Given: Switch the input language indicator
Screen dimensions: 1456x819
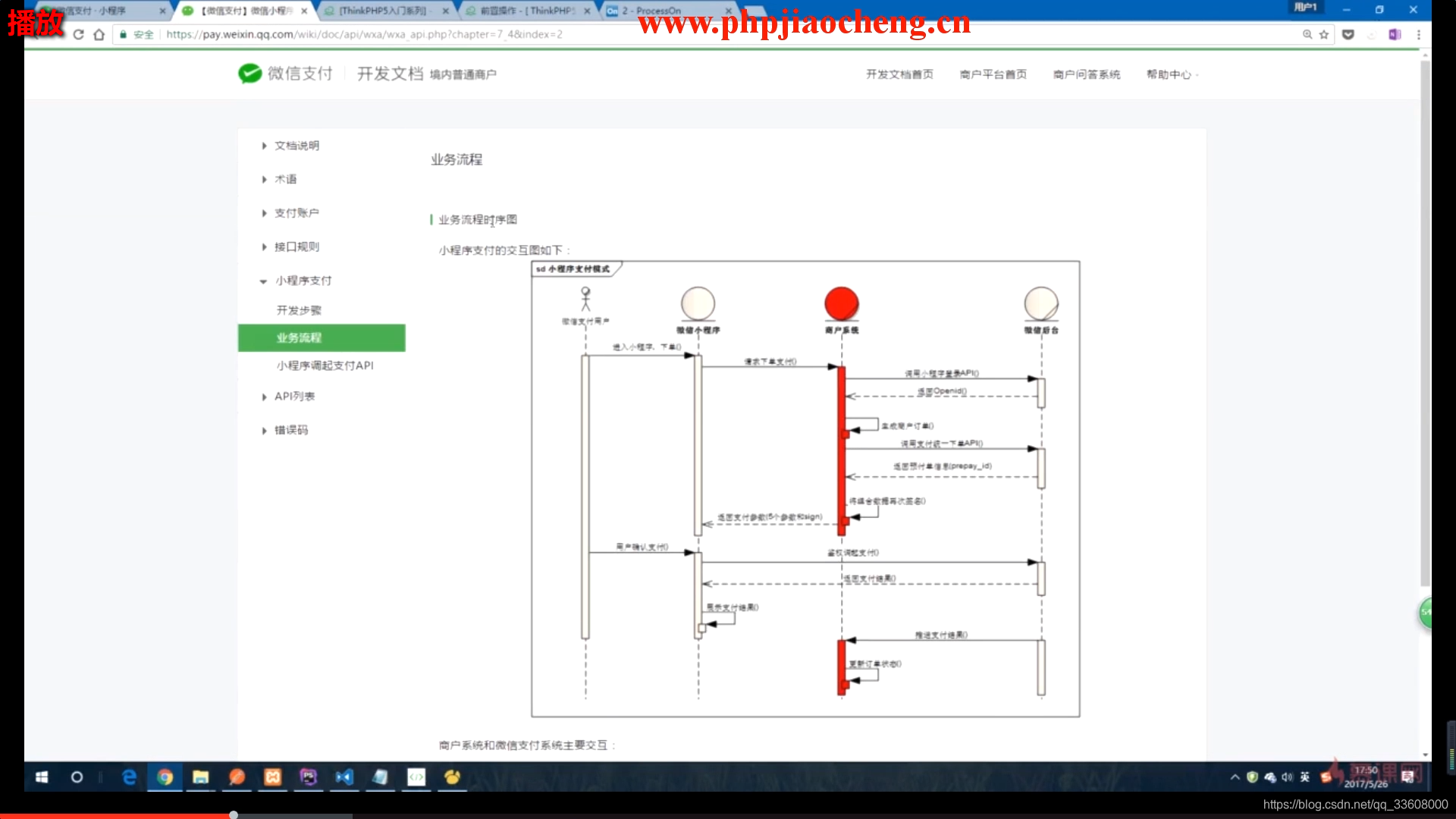Looking at the screenshot, I should 1304,777.
